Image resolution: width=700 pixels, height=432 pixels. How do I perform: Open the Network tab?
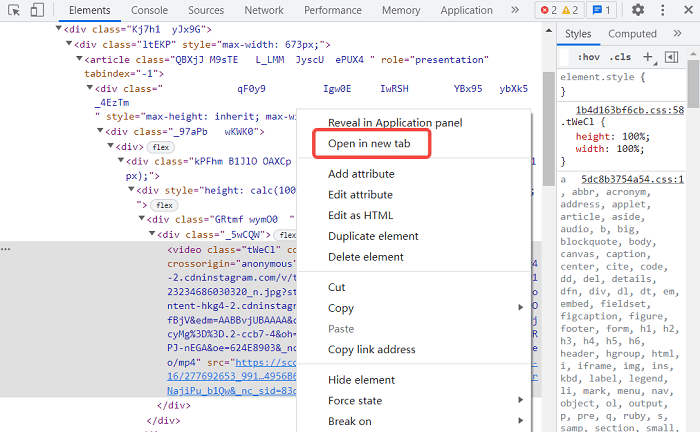click(264, 10)
